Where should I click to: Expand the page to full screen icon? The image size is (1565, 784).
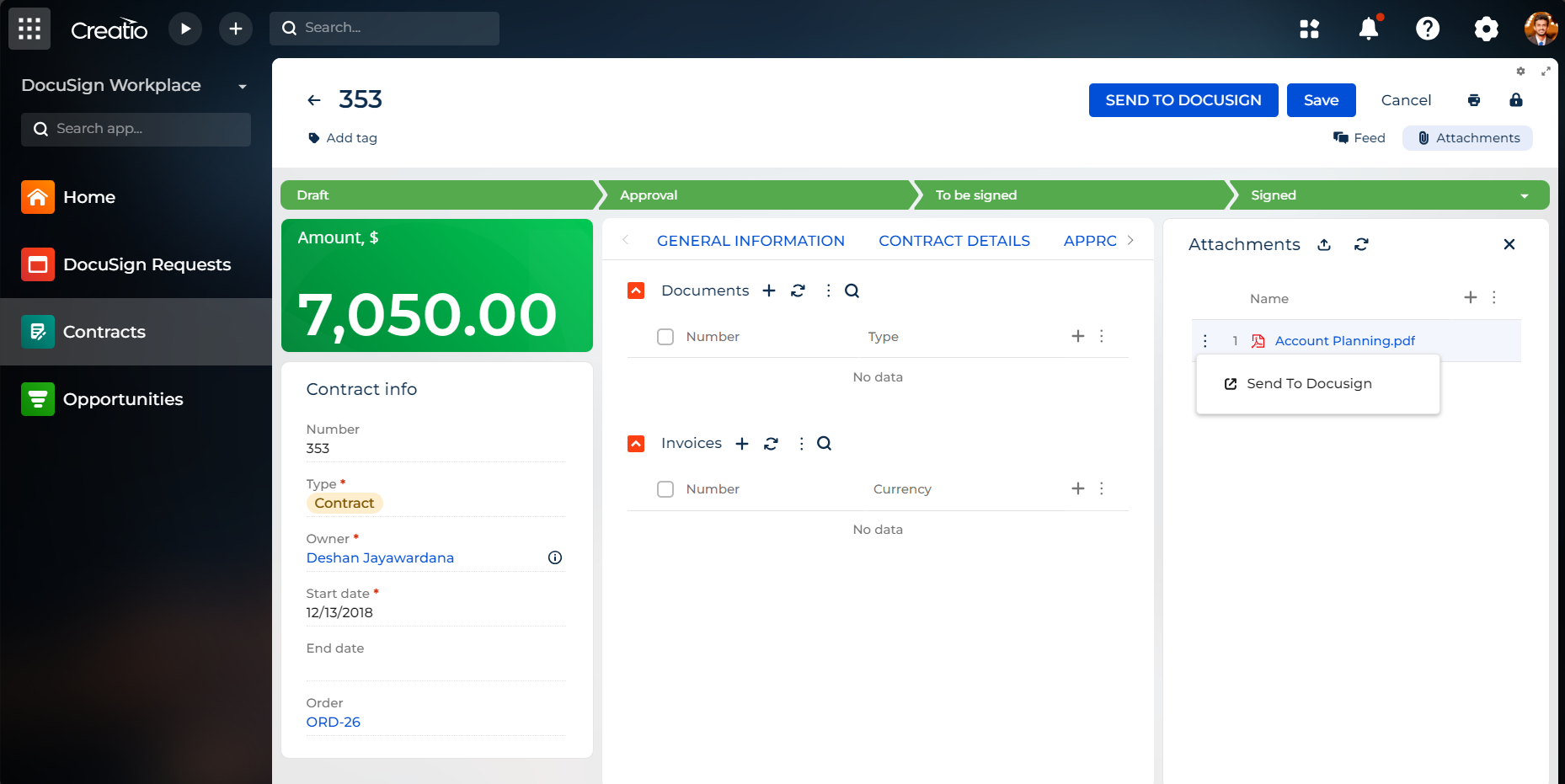[x=1546, y=72]
